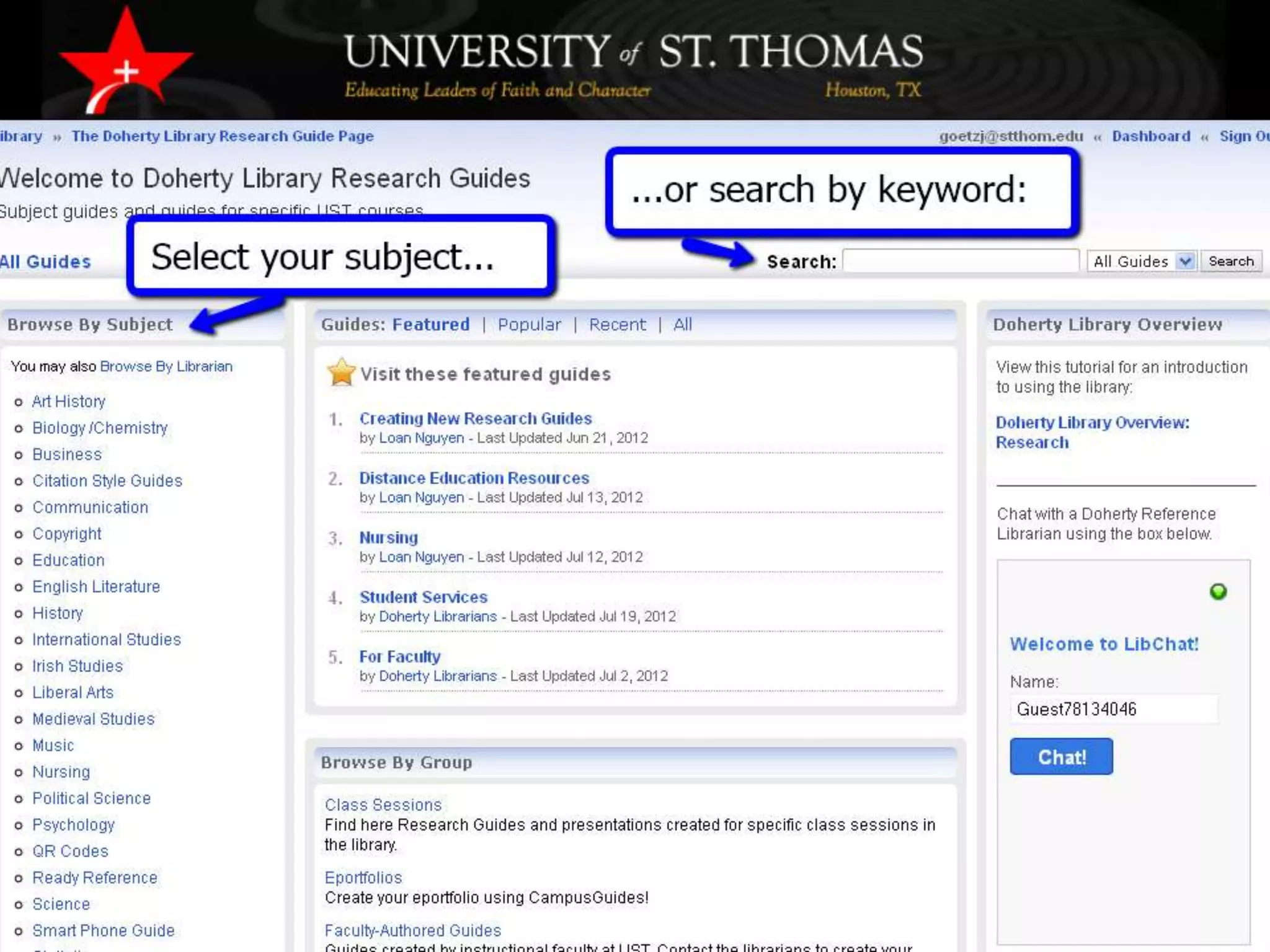The height and width of the screenshot is (952, 1270).
Task: Click the University of St. Thomas star logo
Action: pos(126,61)
